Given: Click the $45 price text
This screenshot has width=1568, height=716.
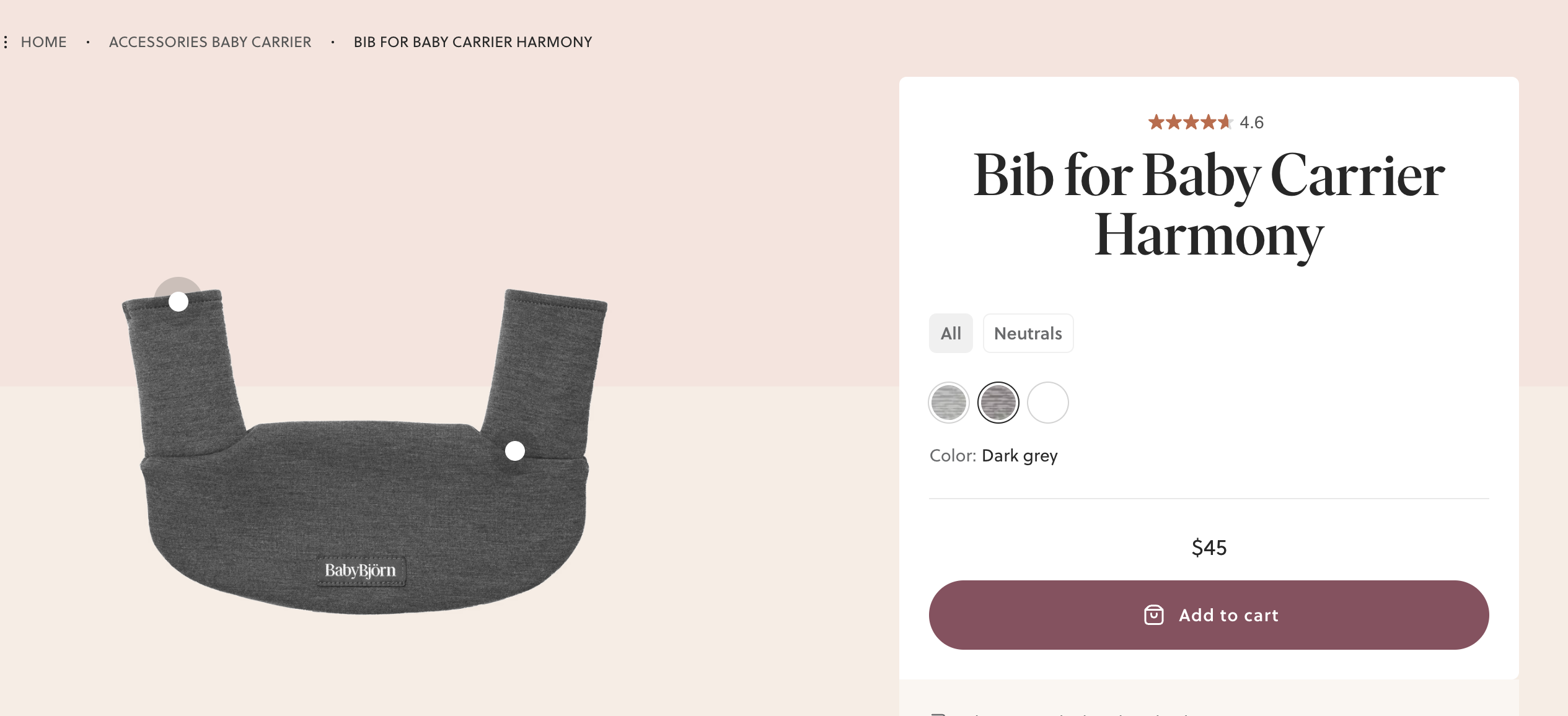Looking at the screenshot, I should [x=1209, y=548].
